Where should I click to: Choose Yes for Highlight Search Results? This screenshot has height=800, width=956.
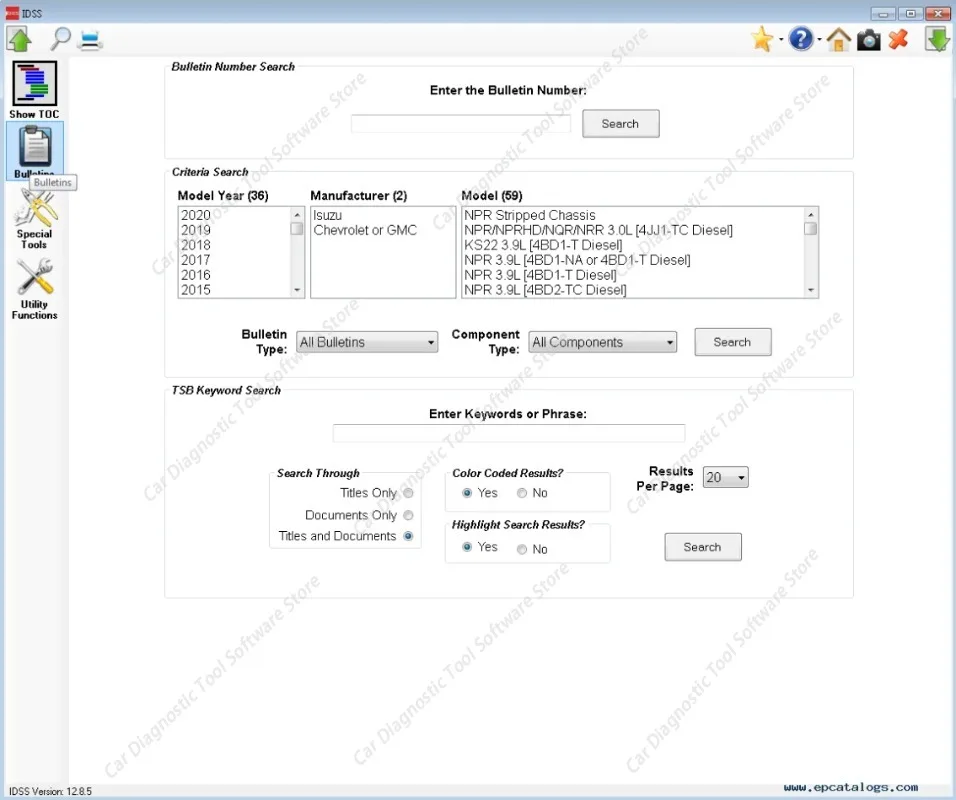(467, 547)
